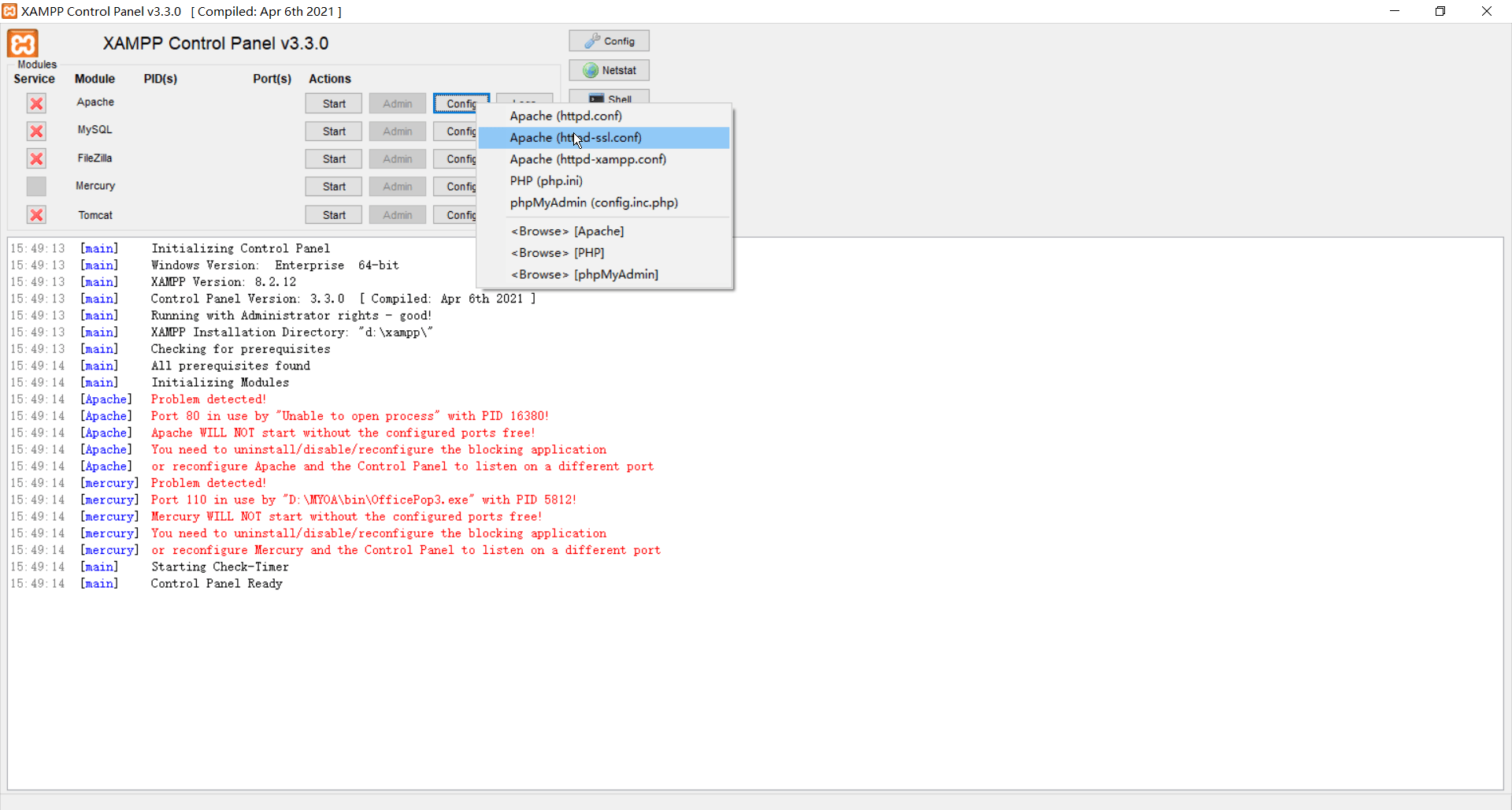Click the XAMPP orange logo icon

pyautogui.click(x=23, y=43)
